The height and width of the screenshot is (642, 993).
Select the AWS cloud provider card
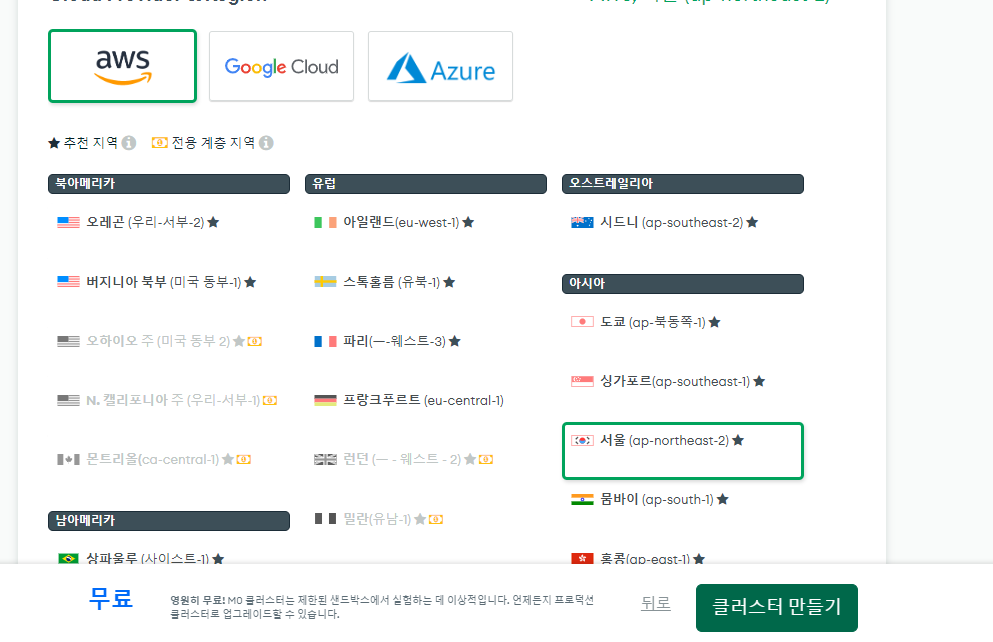click(x=122, y=66)
